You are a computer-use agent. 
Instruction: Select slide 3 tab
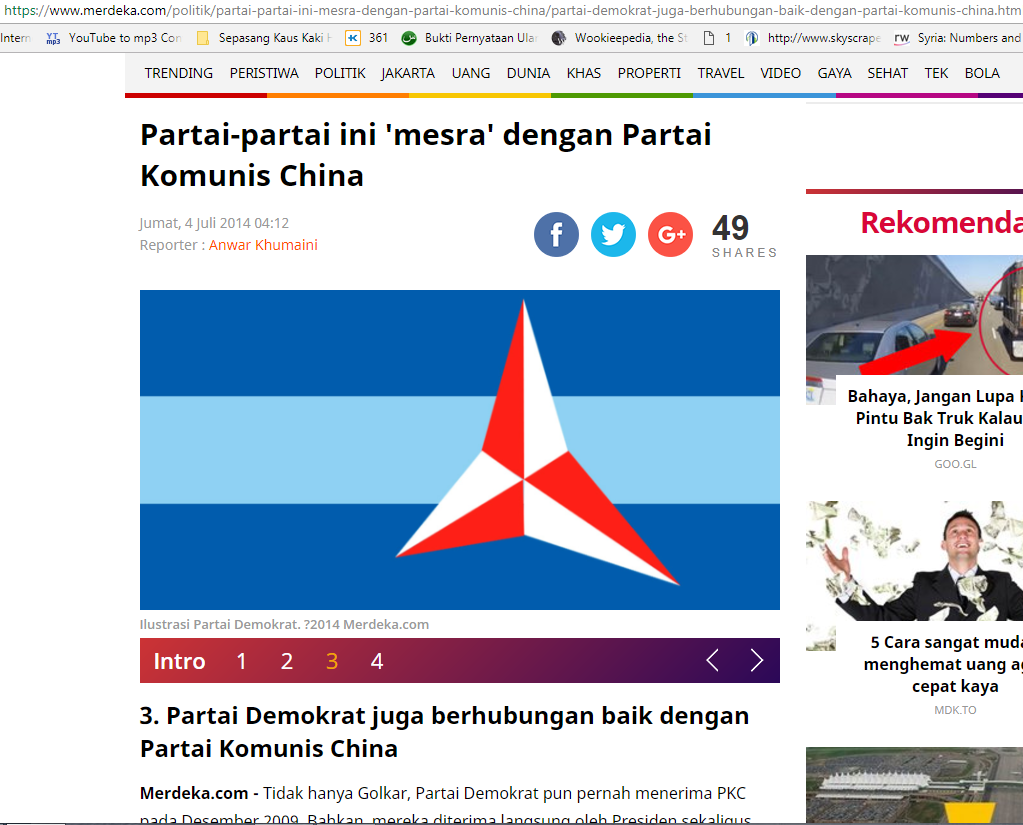tap(331, 661)
